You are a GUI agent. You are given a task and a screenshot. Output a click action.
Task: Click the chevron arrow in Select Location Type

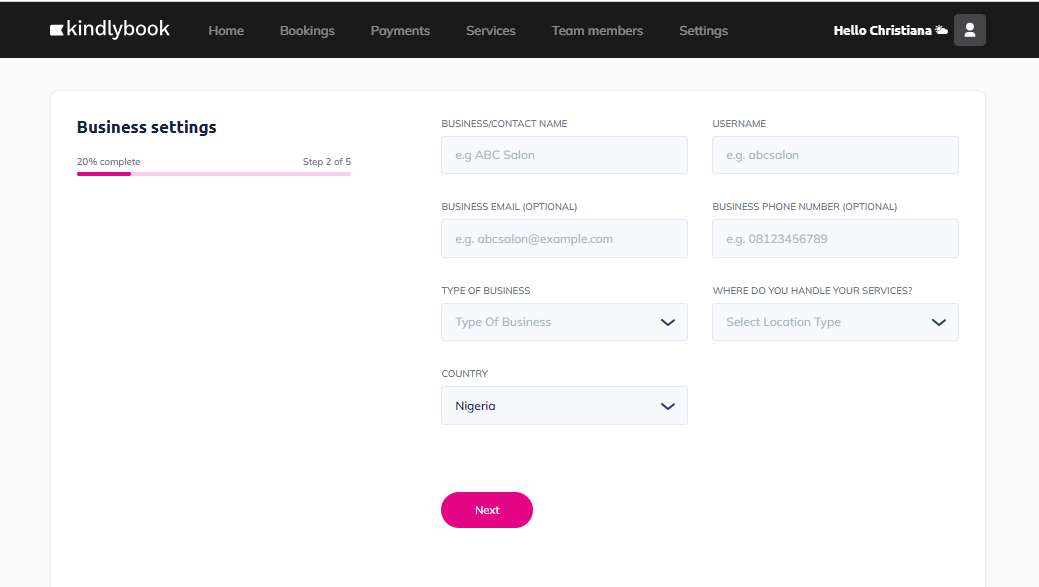(938, 323)
